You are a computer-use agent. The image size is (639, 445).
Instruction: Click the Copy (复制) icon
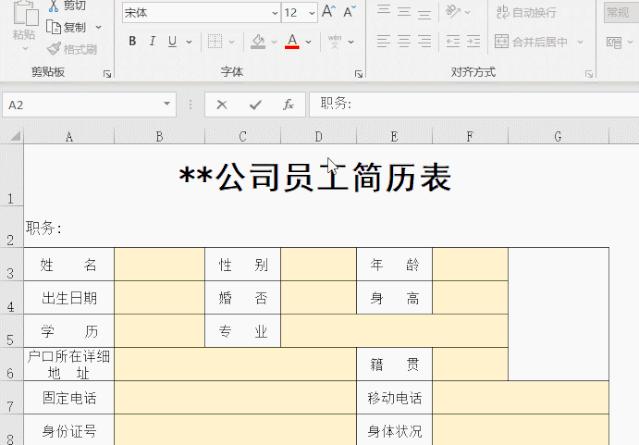pos(53,27)
